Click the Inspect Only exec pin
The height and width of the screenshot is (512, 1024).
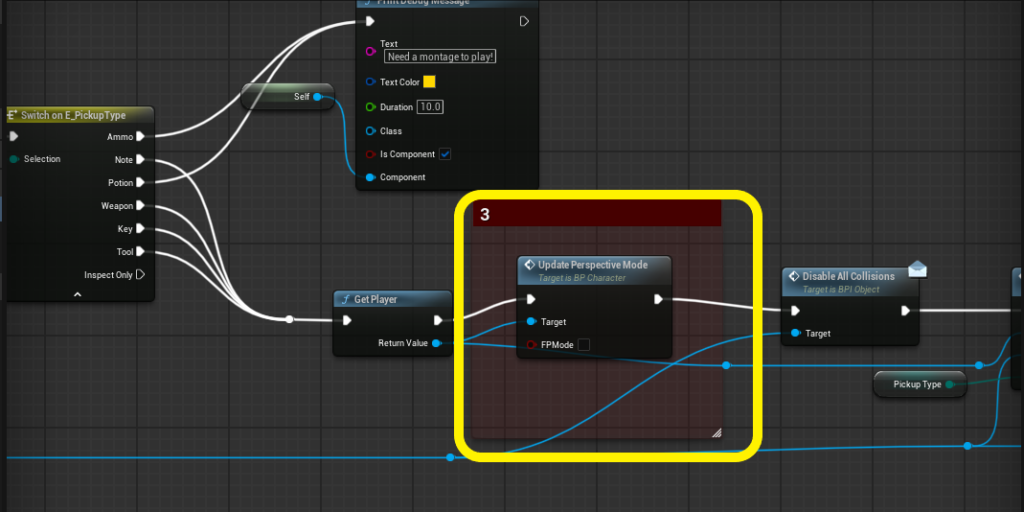pyautogui.click(x=141, y=275)
